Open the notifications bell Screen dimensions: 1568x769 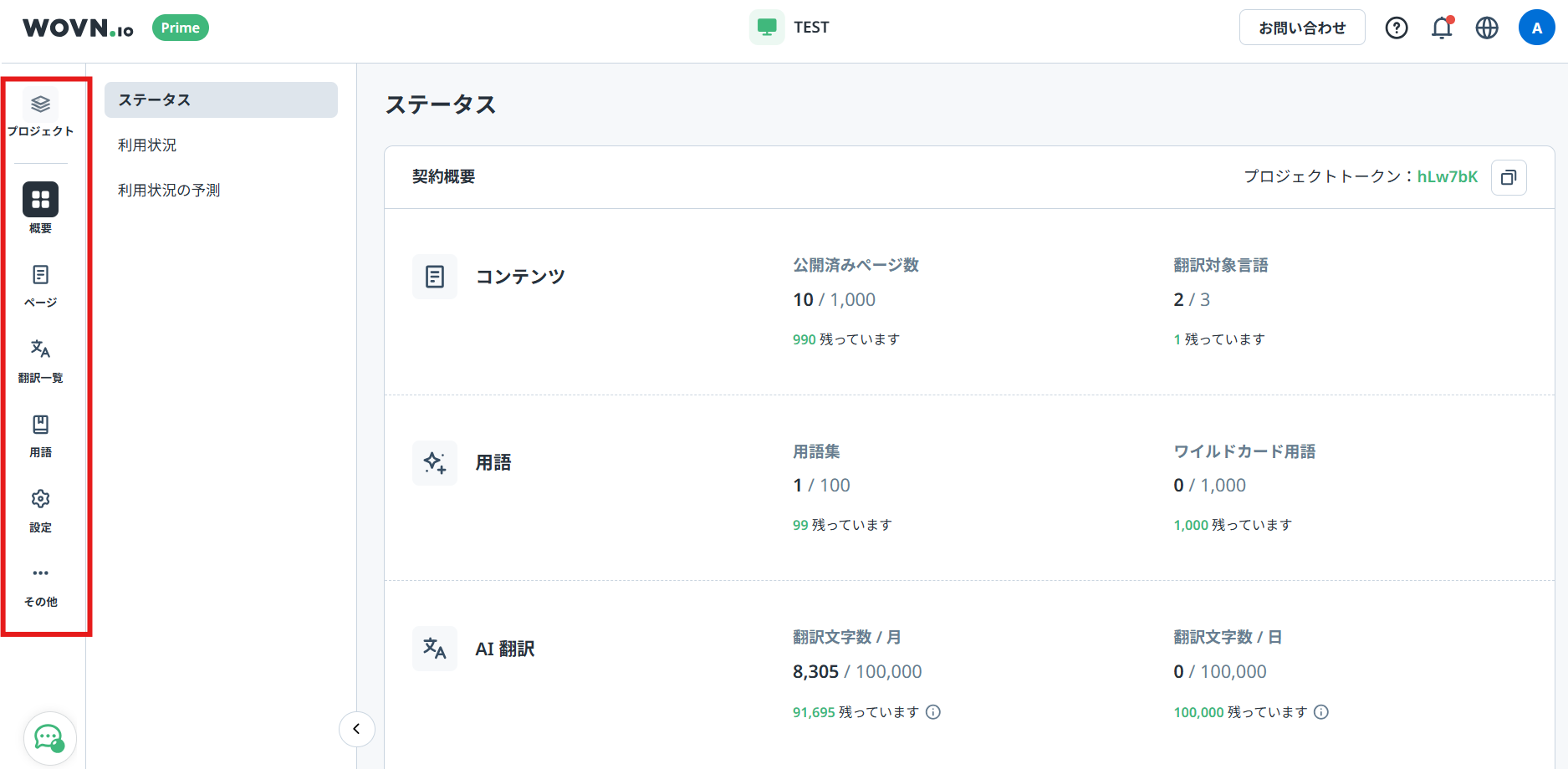[1442, 28]
